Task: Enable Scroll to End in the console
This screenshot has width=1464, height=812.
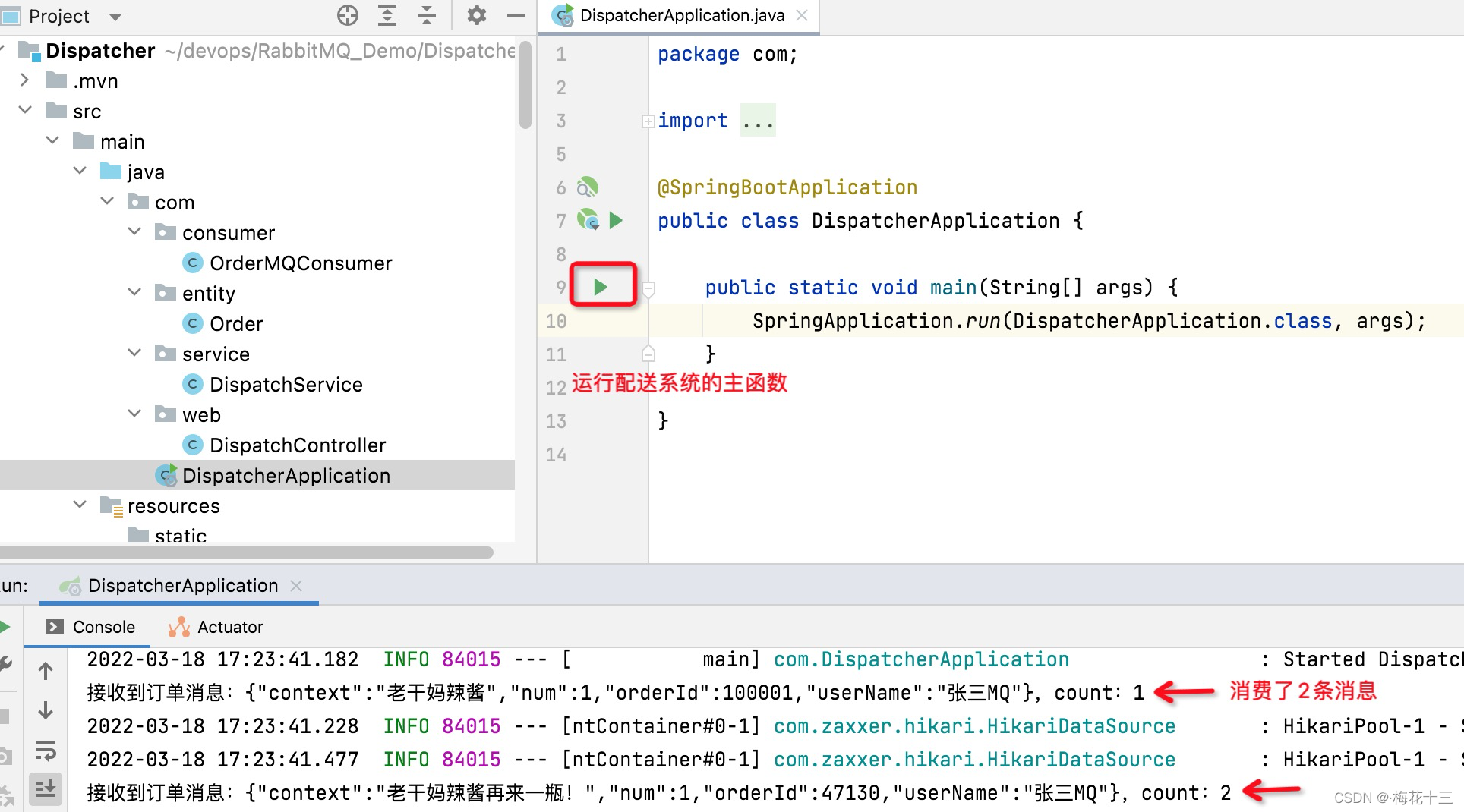Action: point(46,789)
